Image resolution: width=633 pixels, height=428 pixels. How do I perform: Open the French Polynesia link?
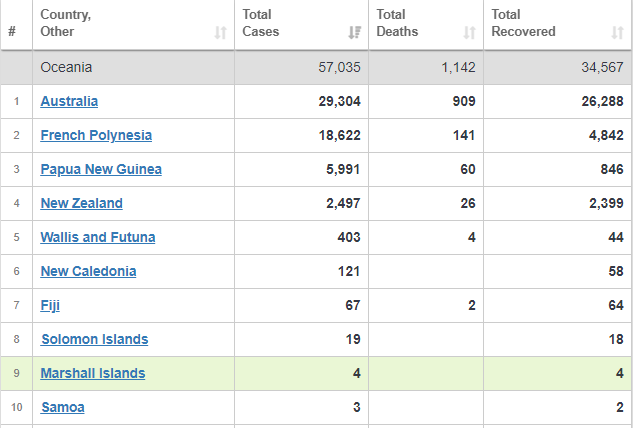pos(96,135)
